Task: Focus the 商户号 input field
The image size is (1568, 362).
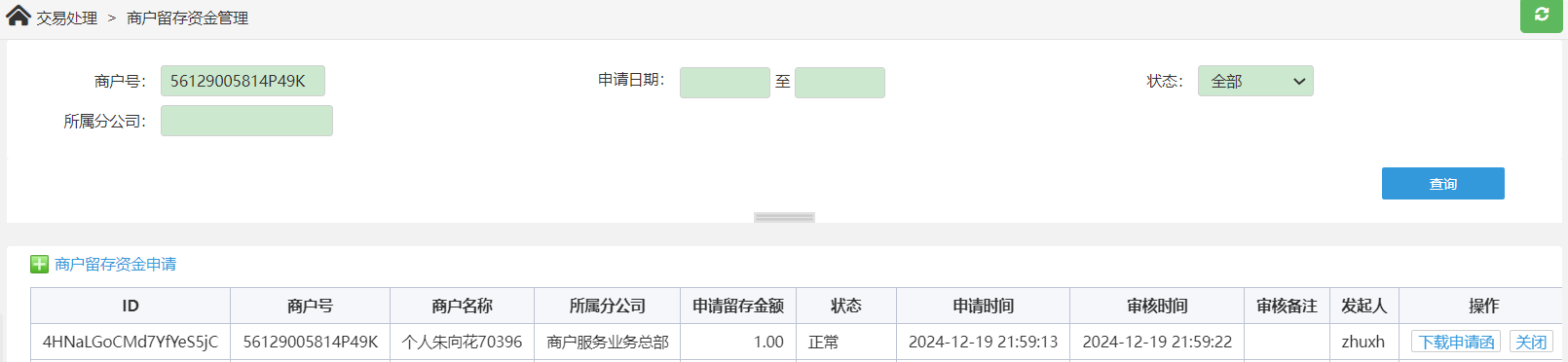Action: pyautogui.click(x=243, y=81)
